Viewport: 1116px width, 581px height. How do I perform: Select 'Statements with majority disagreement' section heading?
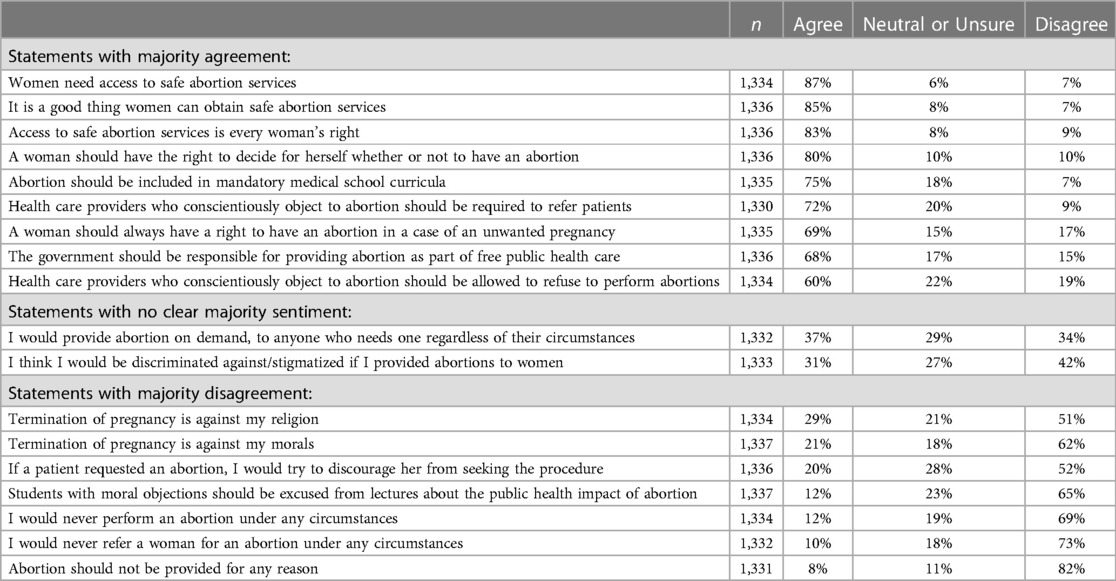pyautogui.click(x=160, y=394)
